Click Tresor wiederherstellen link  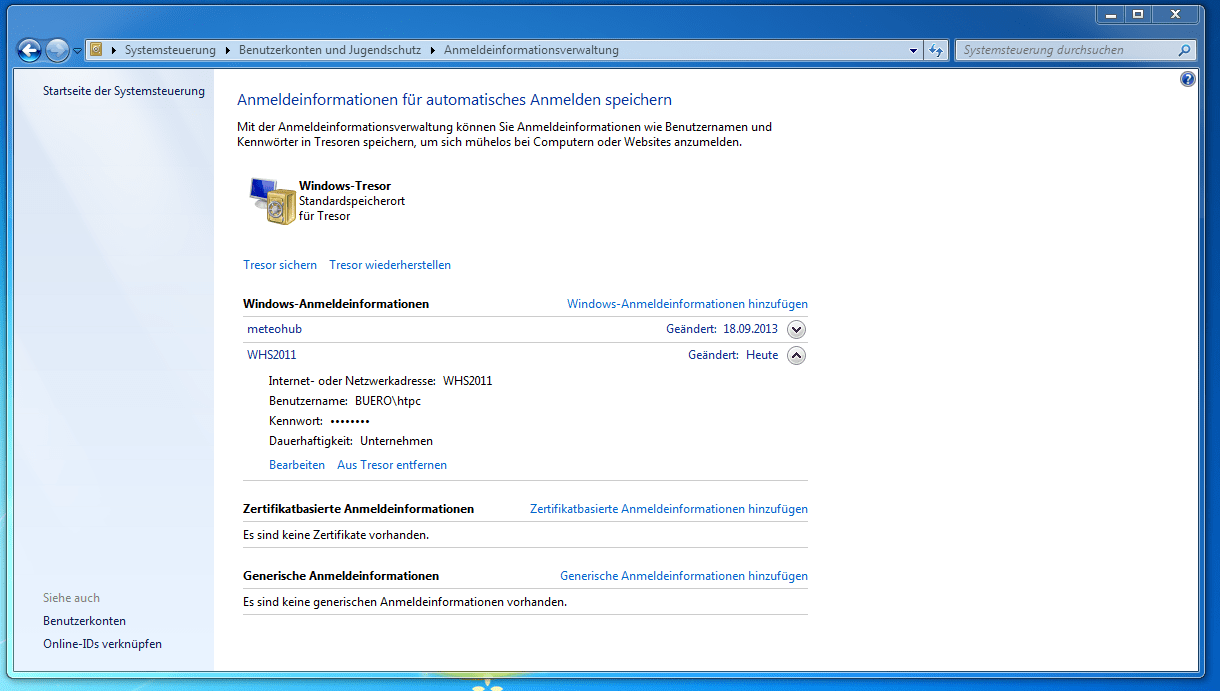click(390, 265)
